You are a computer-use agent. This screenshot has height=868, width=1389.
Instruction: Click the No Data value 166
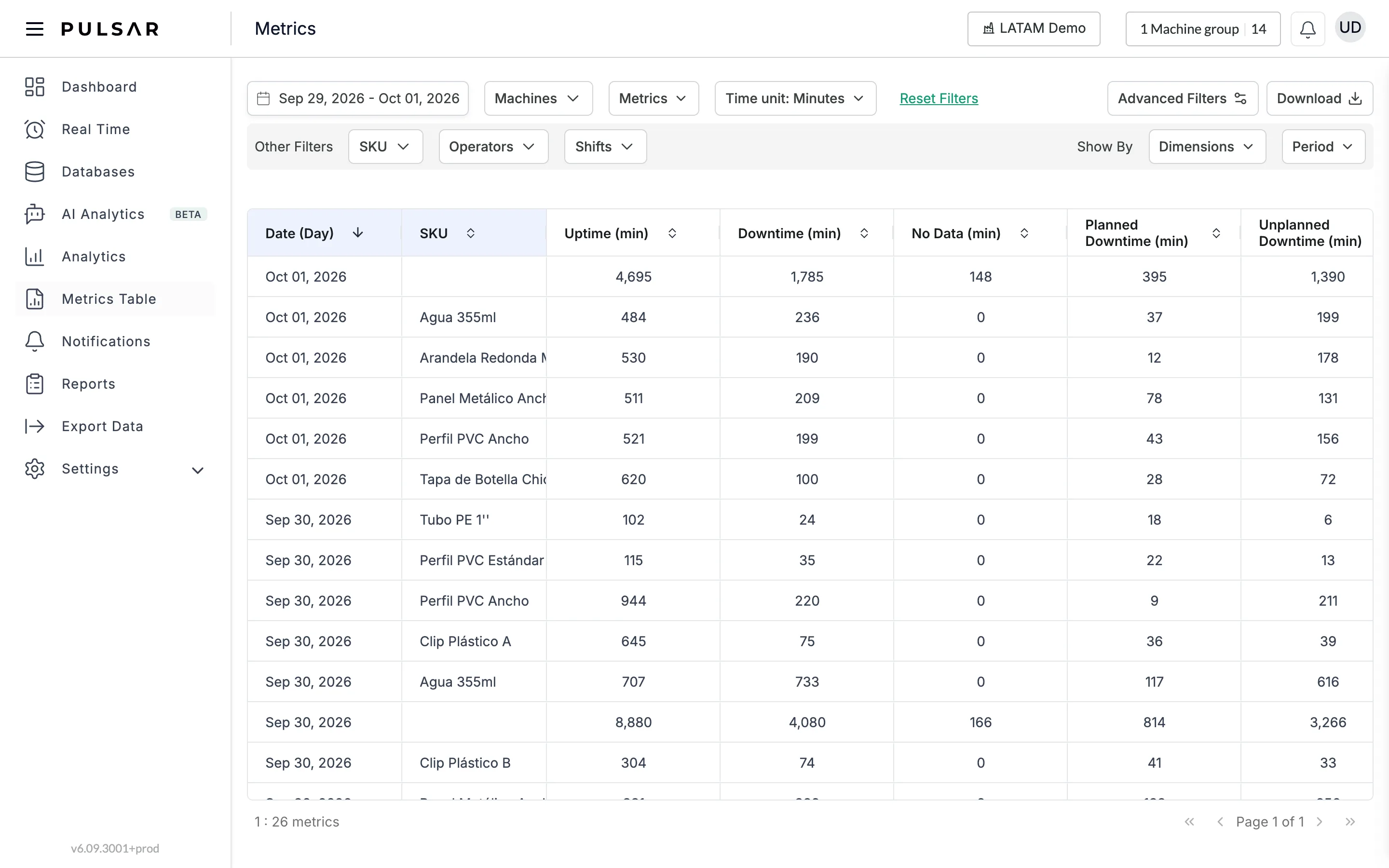click(x=980, y=722)
